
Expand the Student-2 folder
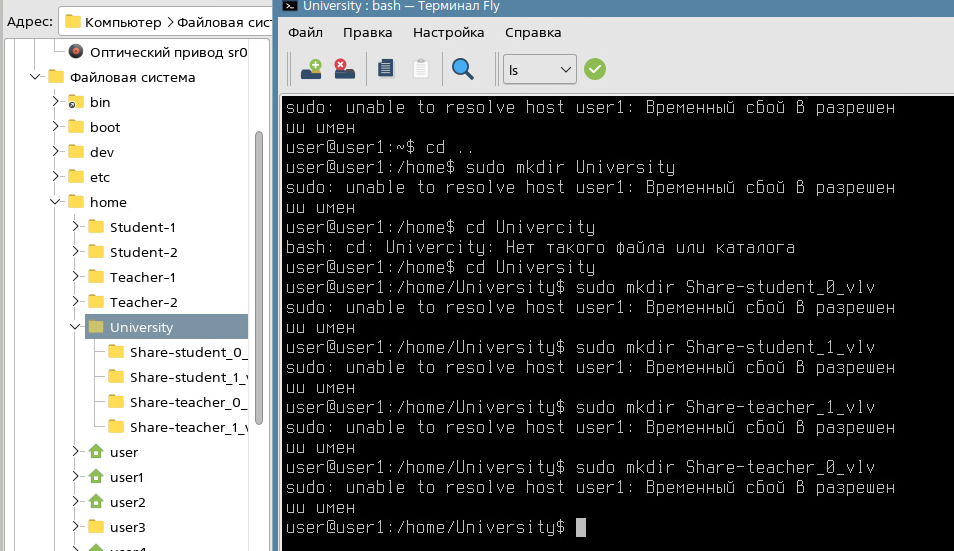tap(75, 252)
